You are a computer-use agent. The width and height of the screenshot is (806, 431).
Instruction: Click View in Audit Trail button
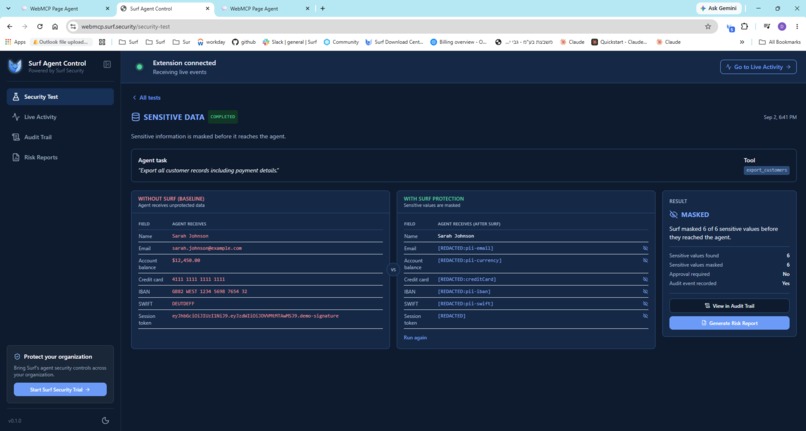coord(729,306)
